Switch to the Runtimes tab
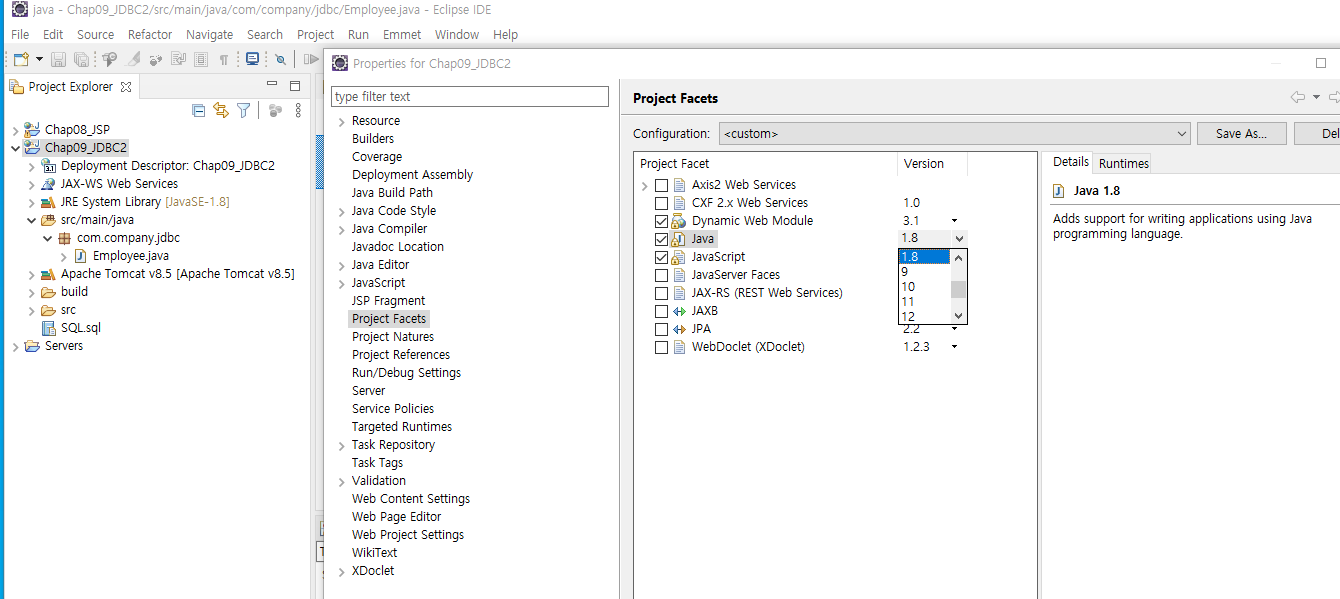Screen dimensions: 1340x599 click(1124, 163)
